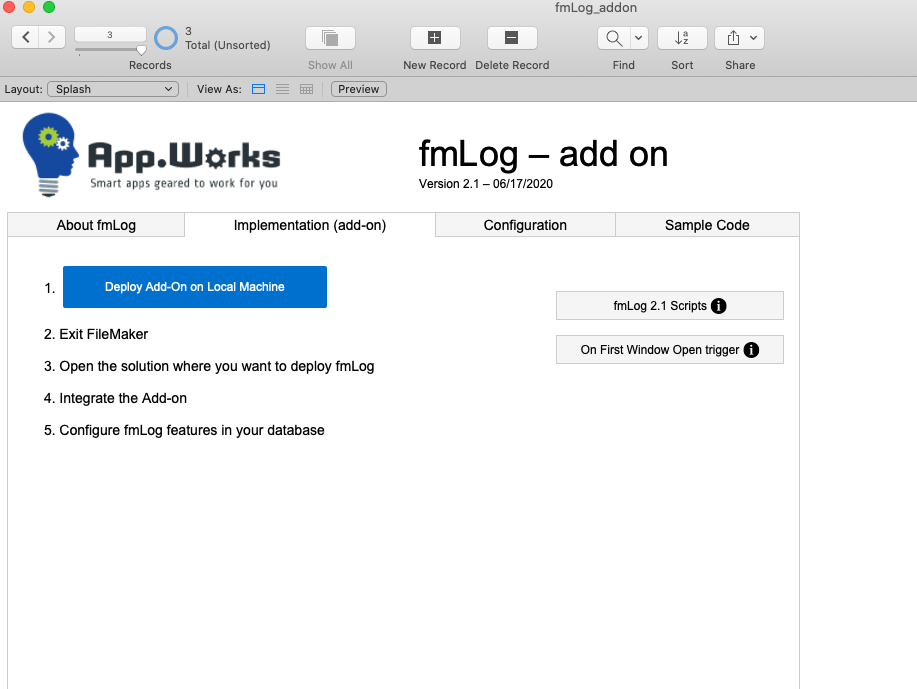Go to the previous record arrow
Image resolution: width=917 pixels, height=689 pixels.
tap(26, 37)
